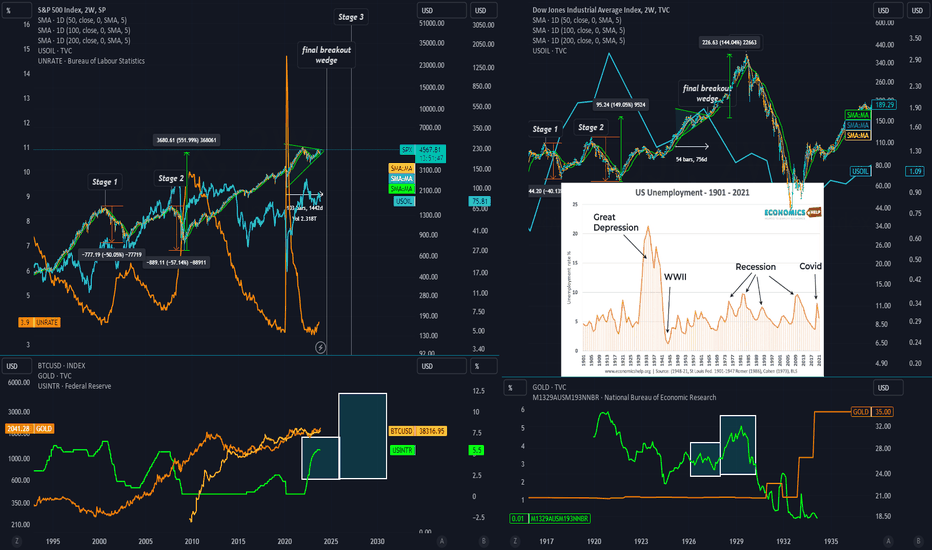Select GOLD - TVC legend in the 1917-1935 chart
This screenshot has height=550, width=932.
[549, 387]
